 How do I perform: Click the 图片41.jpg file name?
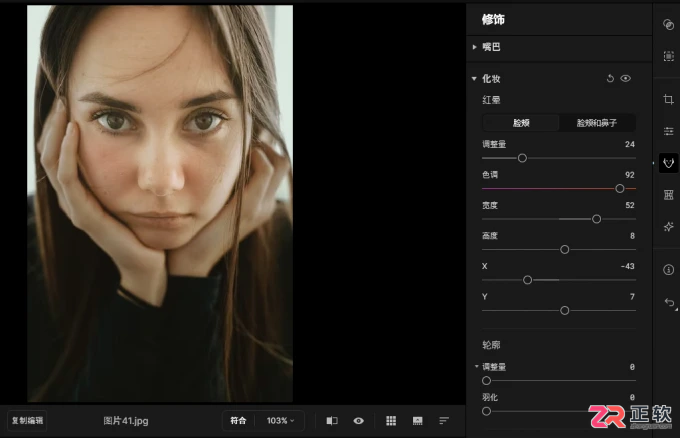pyautogui.click(x=126, y=421)
